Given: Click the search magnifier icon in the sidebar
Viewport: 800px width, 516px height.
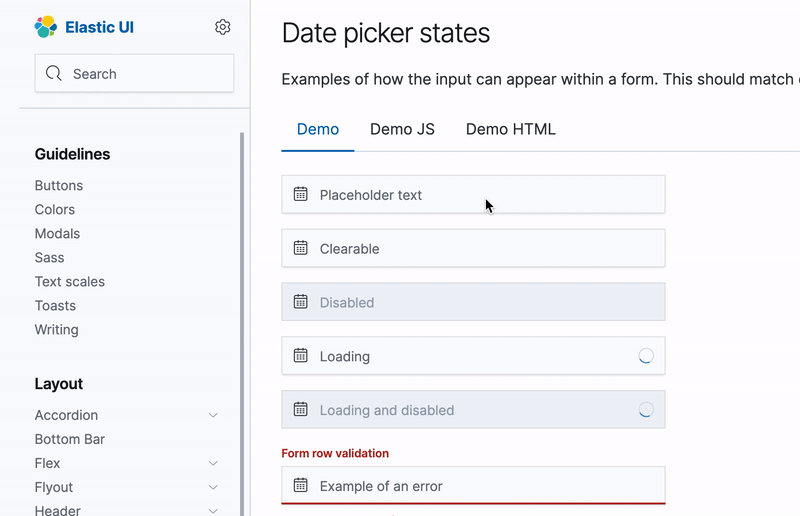Looking at the screenshot, I should (x=54, y=74).
